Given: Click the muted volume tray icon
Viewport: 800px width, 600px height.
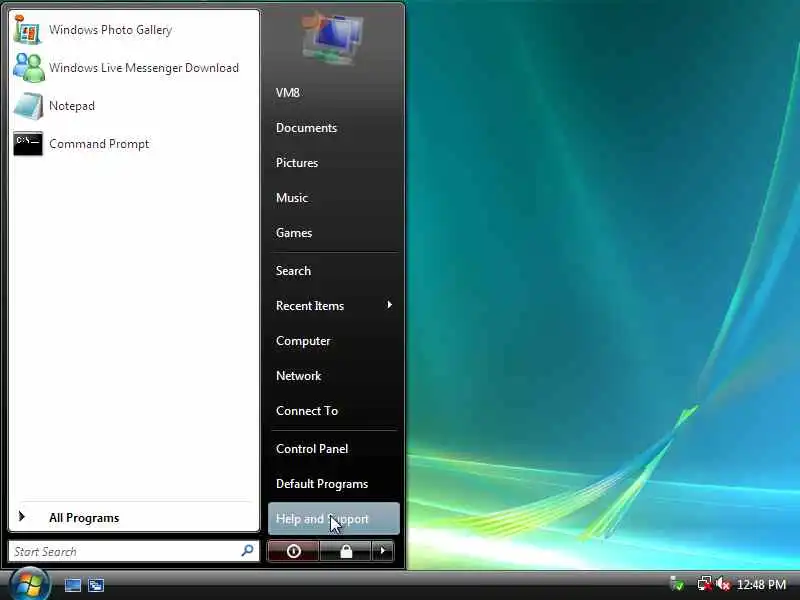Looking at the screenshot, I should click(x=723, y=584).
